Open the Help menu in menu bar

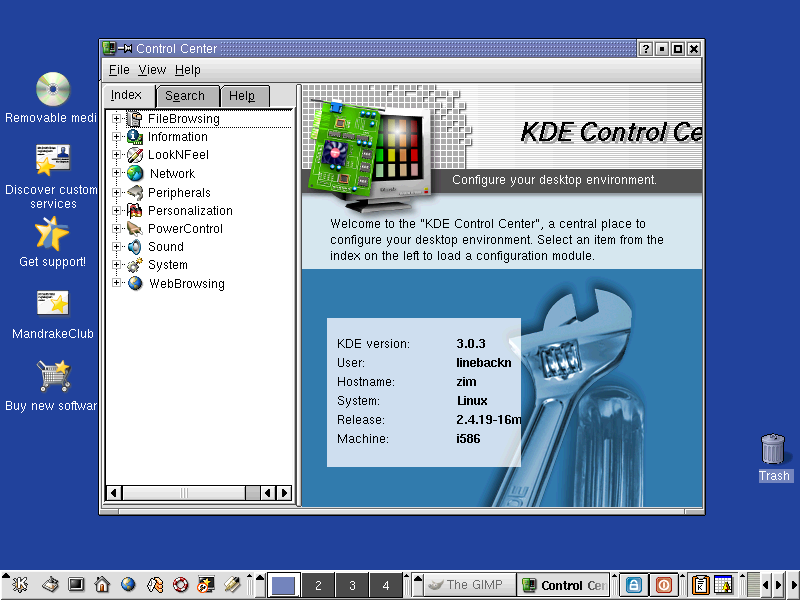[188, 70]
